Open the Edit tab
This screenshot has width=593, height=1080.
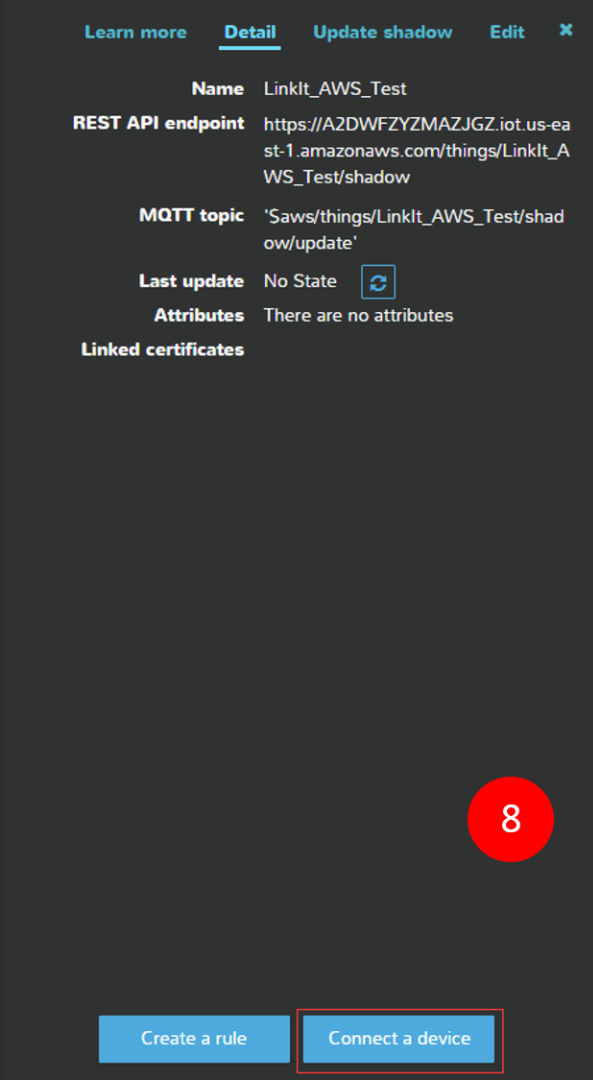tap(507, 32)
